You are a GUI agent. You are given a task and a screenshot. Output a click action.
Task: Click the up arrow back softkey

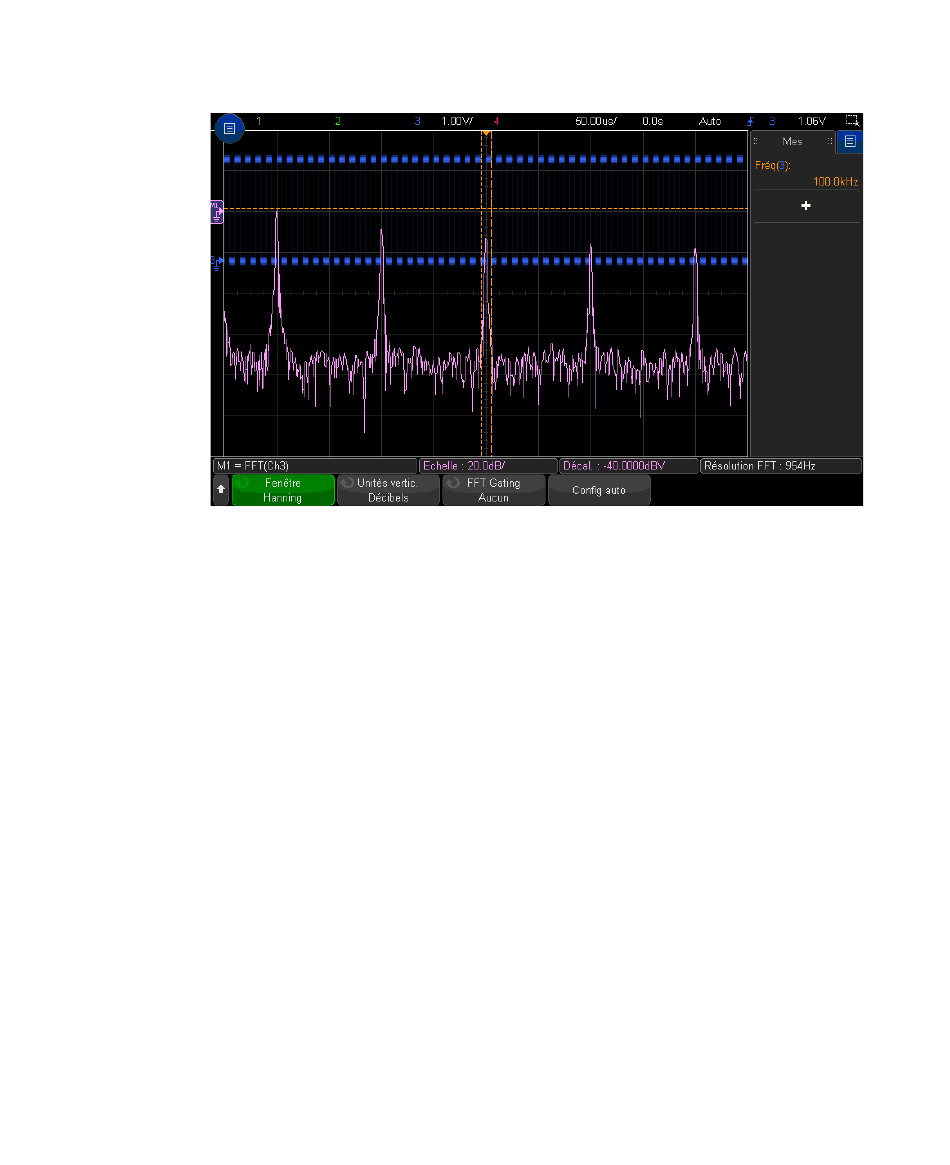[x=221, y=490]
